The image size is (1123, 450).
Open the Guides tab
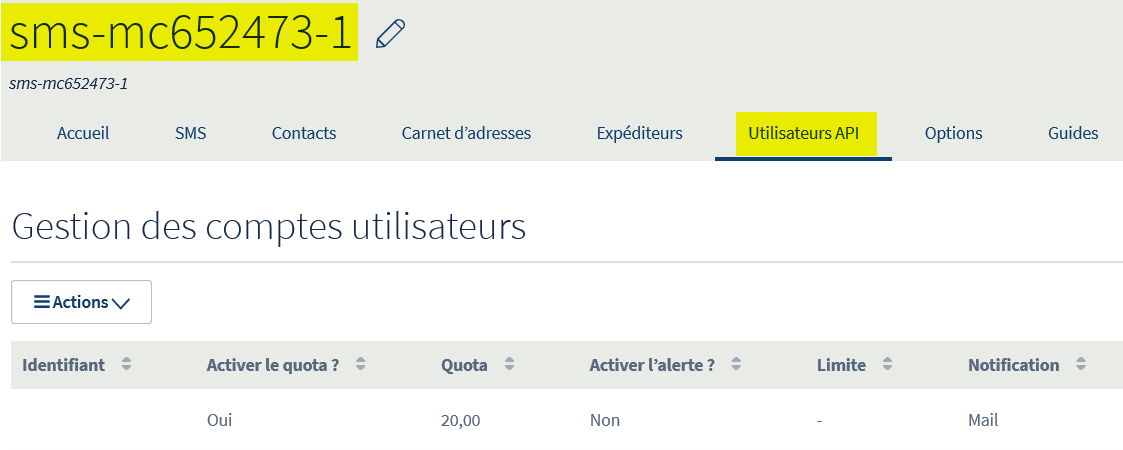tap(1073, 133)
